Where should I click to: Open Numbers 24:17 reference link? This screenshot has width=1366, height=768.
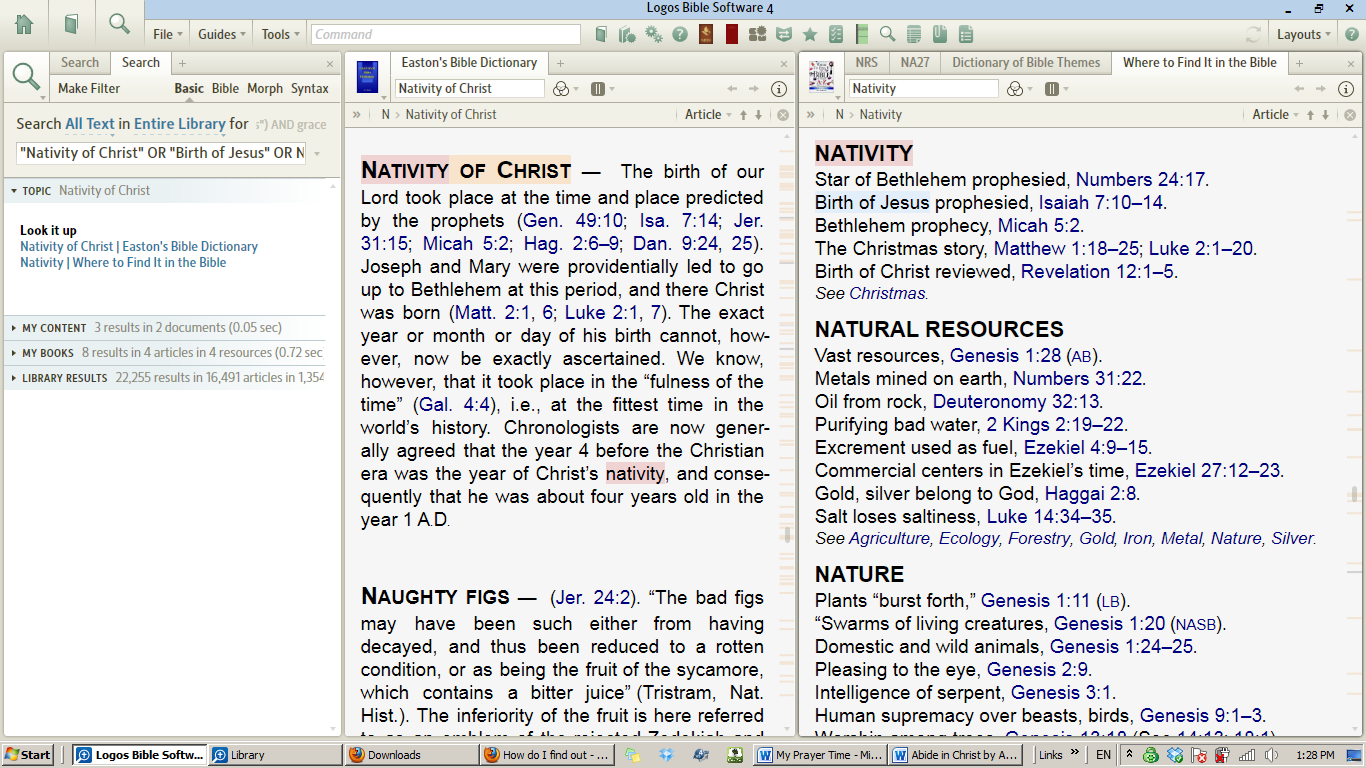[1140, 180]
